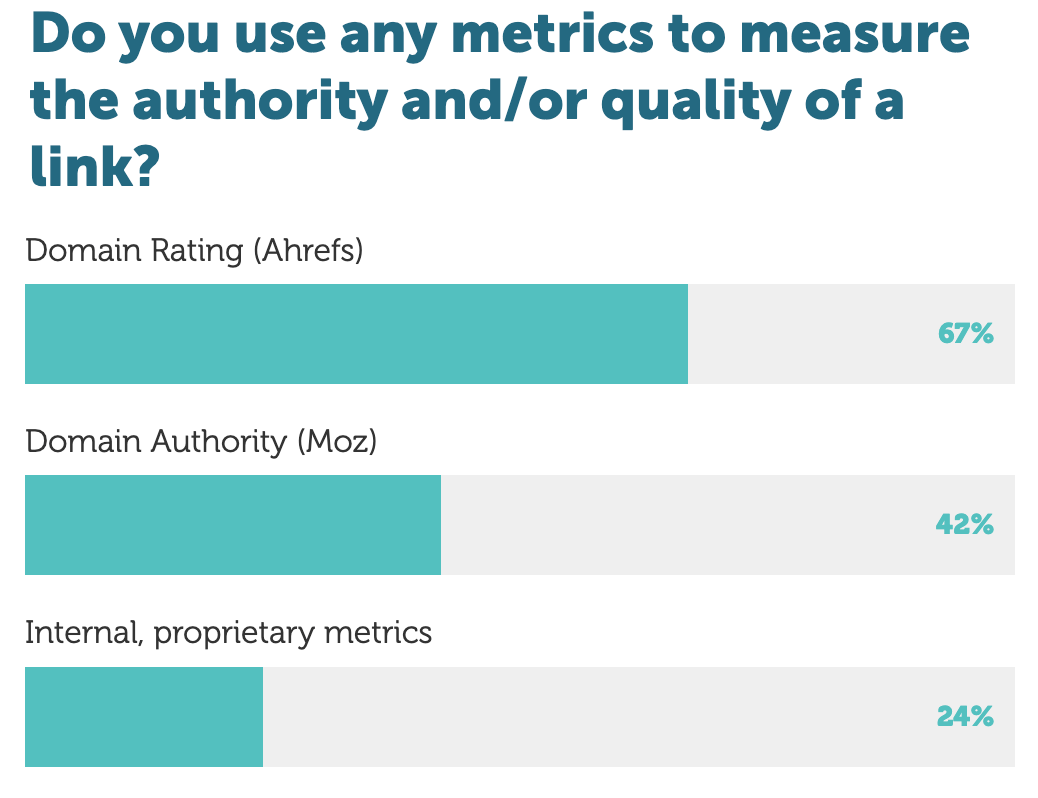The height and width of the screenshot is (798, 1038).
Task: Select the Internal, proprietary metrics label
Action: (x=228, y=633)
